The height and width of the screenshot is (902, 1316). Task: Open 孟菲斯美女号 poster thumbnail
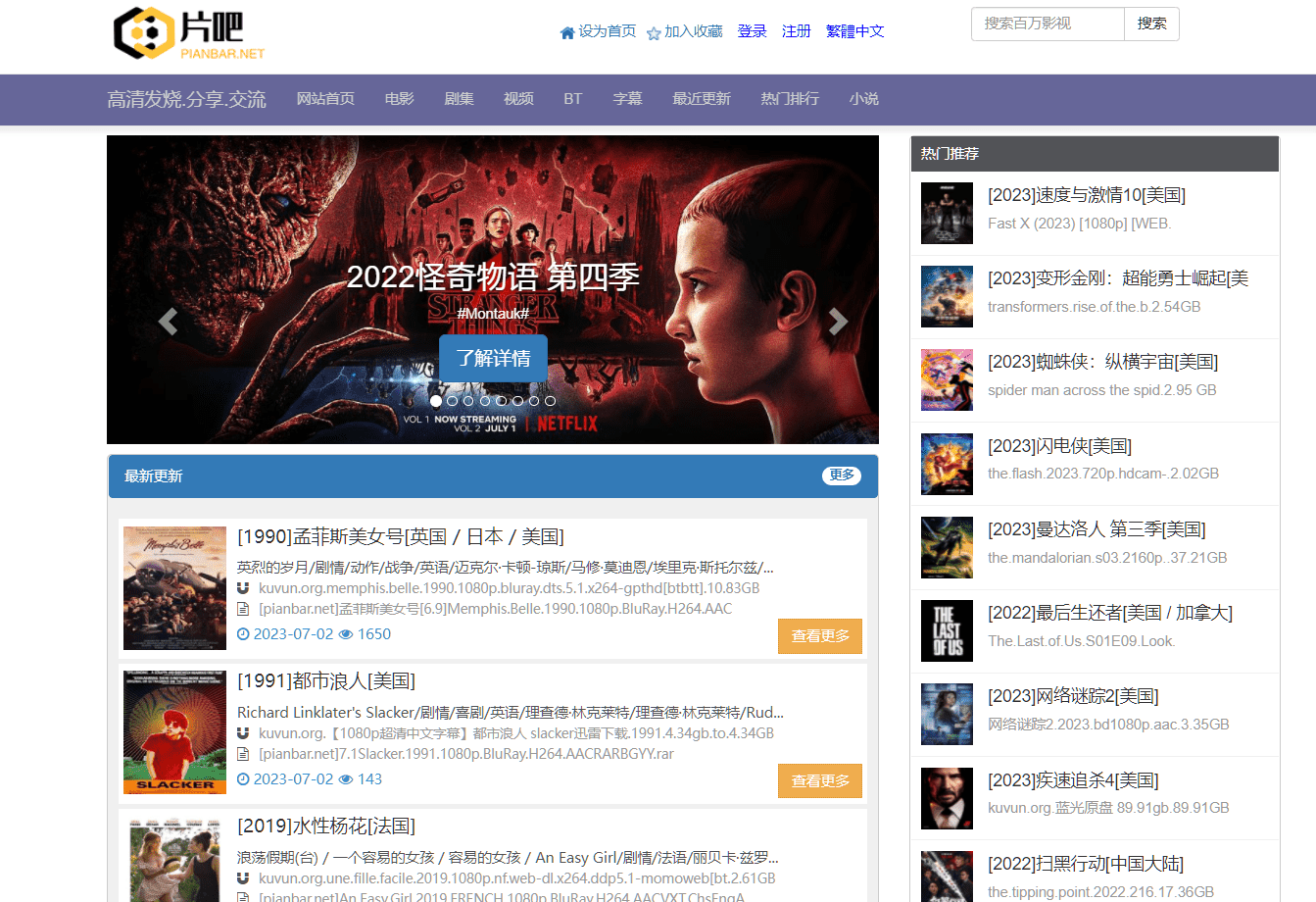coord(174,588)
